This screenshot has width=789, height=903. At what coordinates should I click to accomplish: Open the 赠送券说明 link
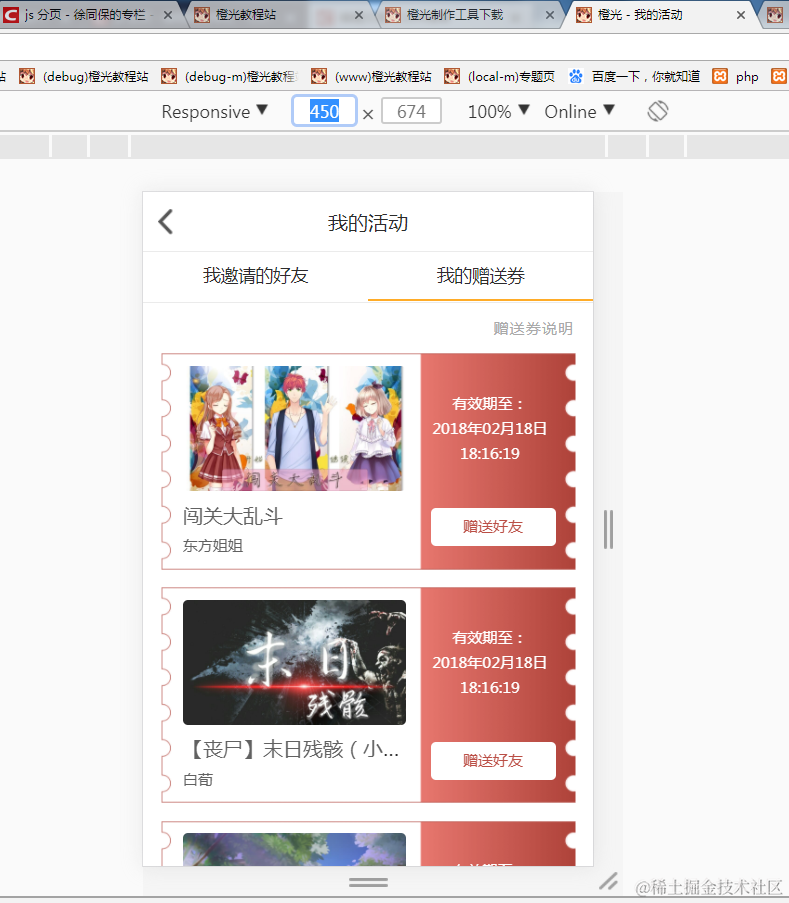533,328
